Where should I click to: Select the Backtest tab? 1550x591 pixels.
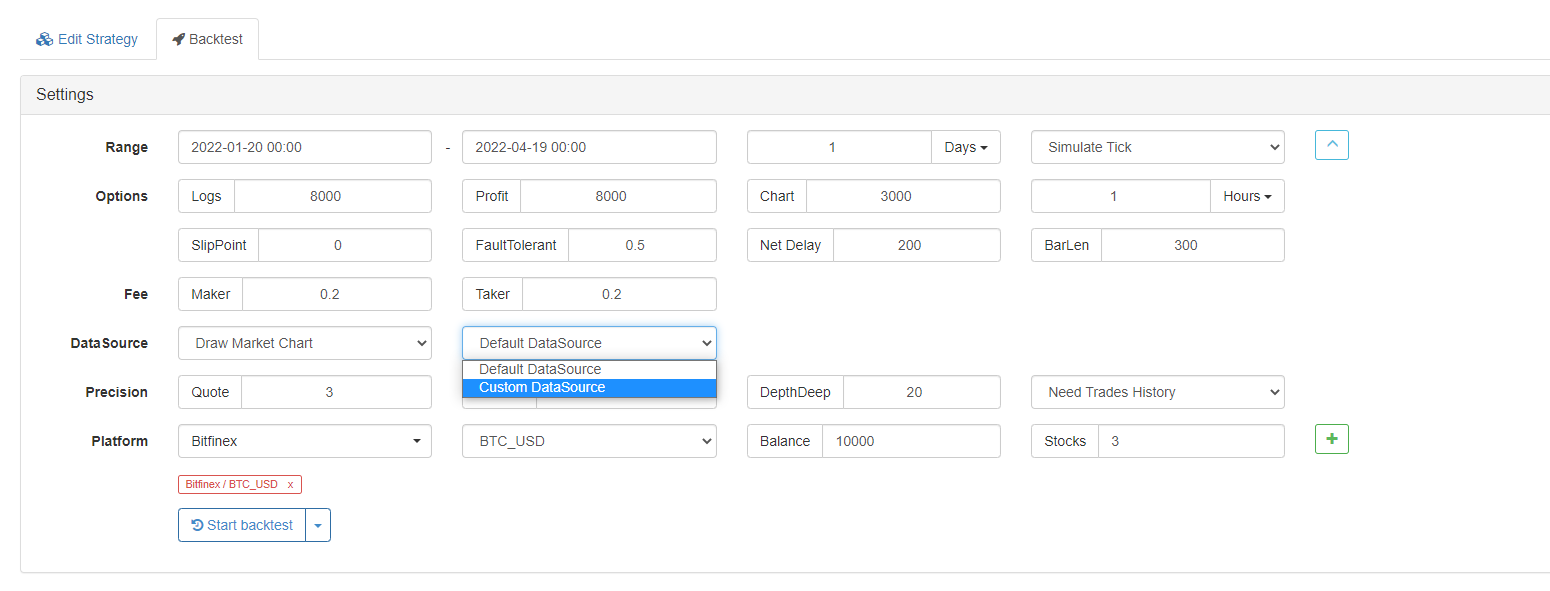[207, 39]
